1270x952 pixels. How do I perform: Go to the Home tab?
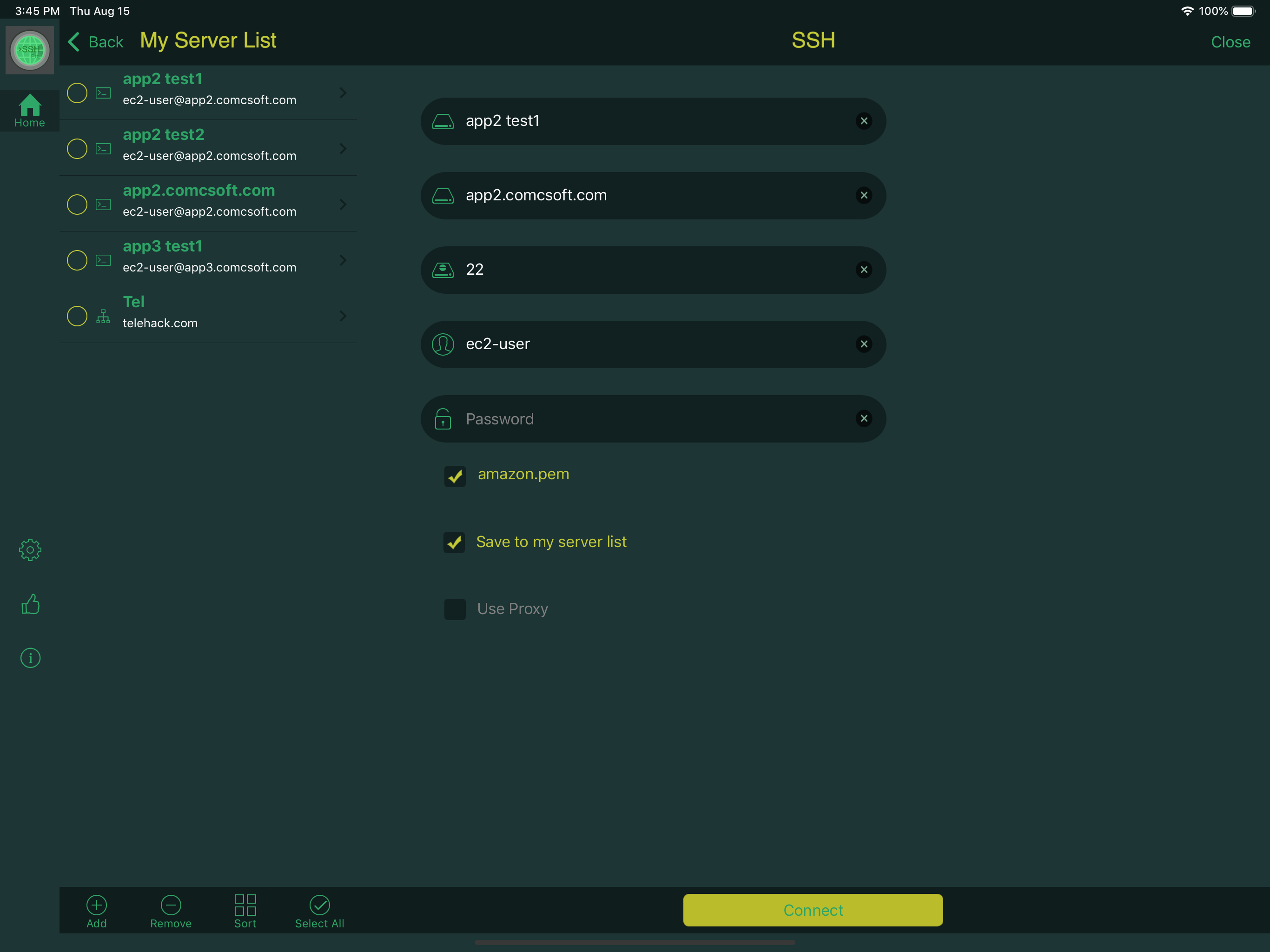point(30,110)
